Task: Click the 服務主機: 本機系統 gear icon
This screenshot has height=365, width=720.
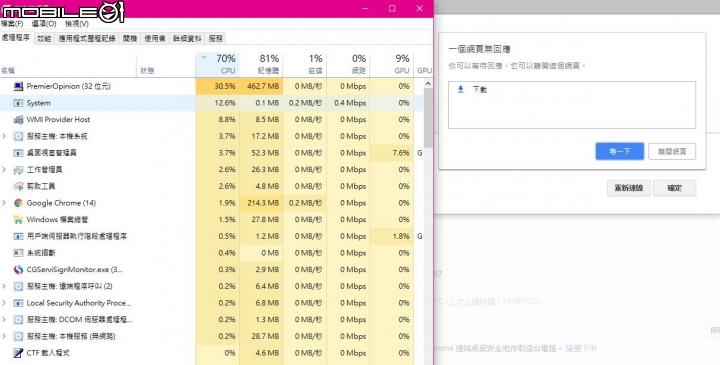Action: (x=18, y=136)
